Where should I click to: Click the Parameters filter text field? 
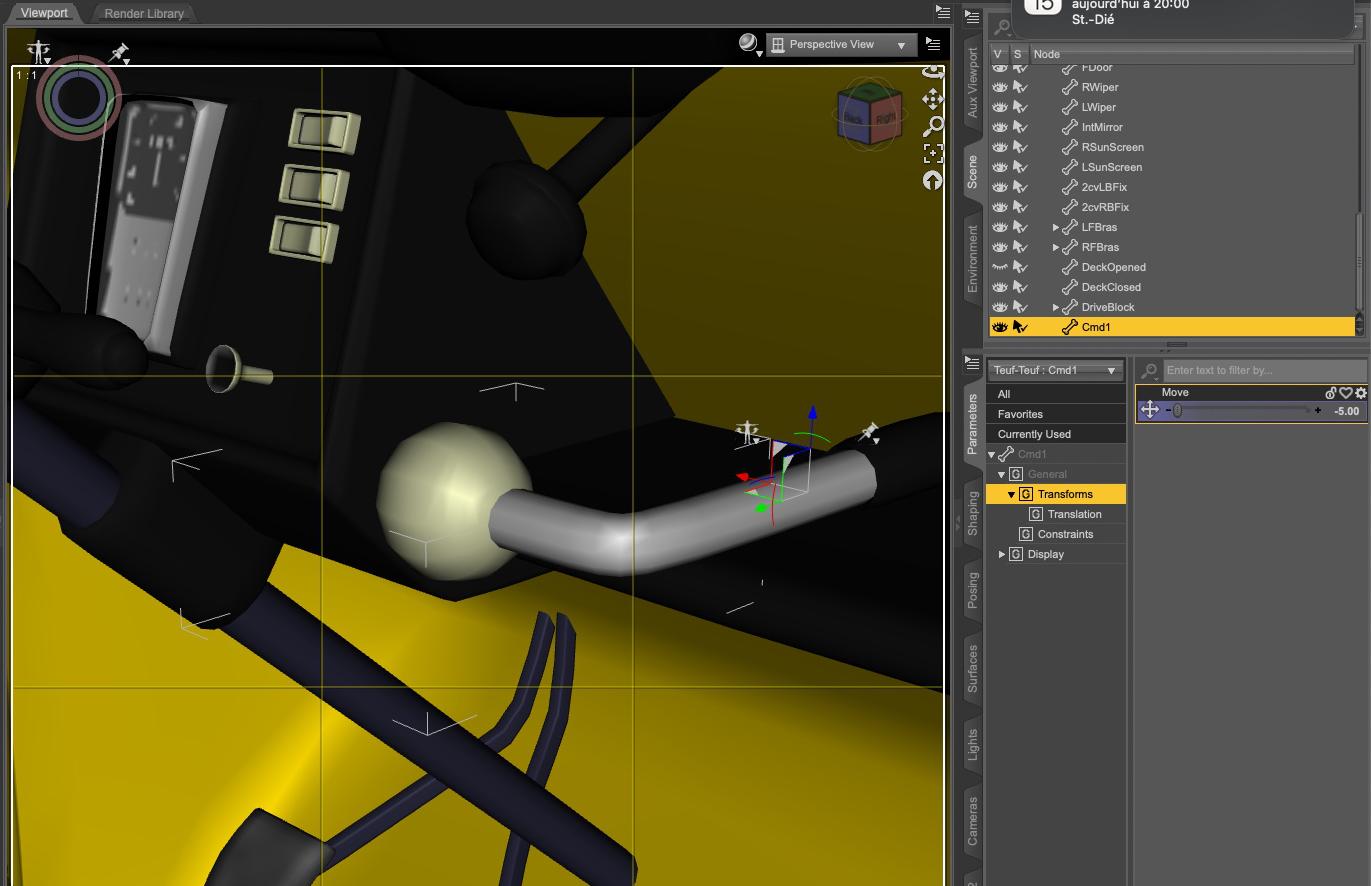(1264, 371)
